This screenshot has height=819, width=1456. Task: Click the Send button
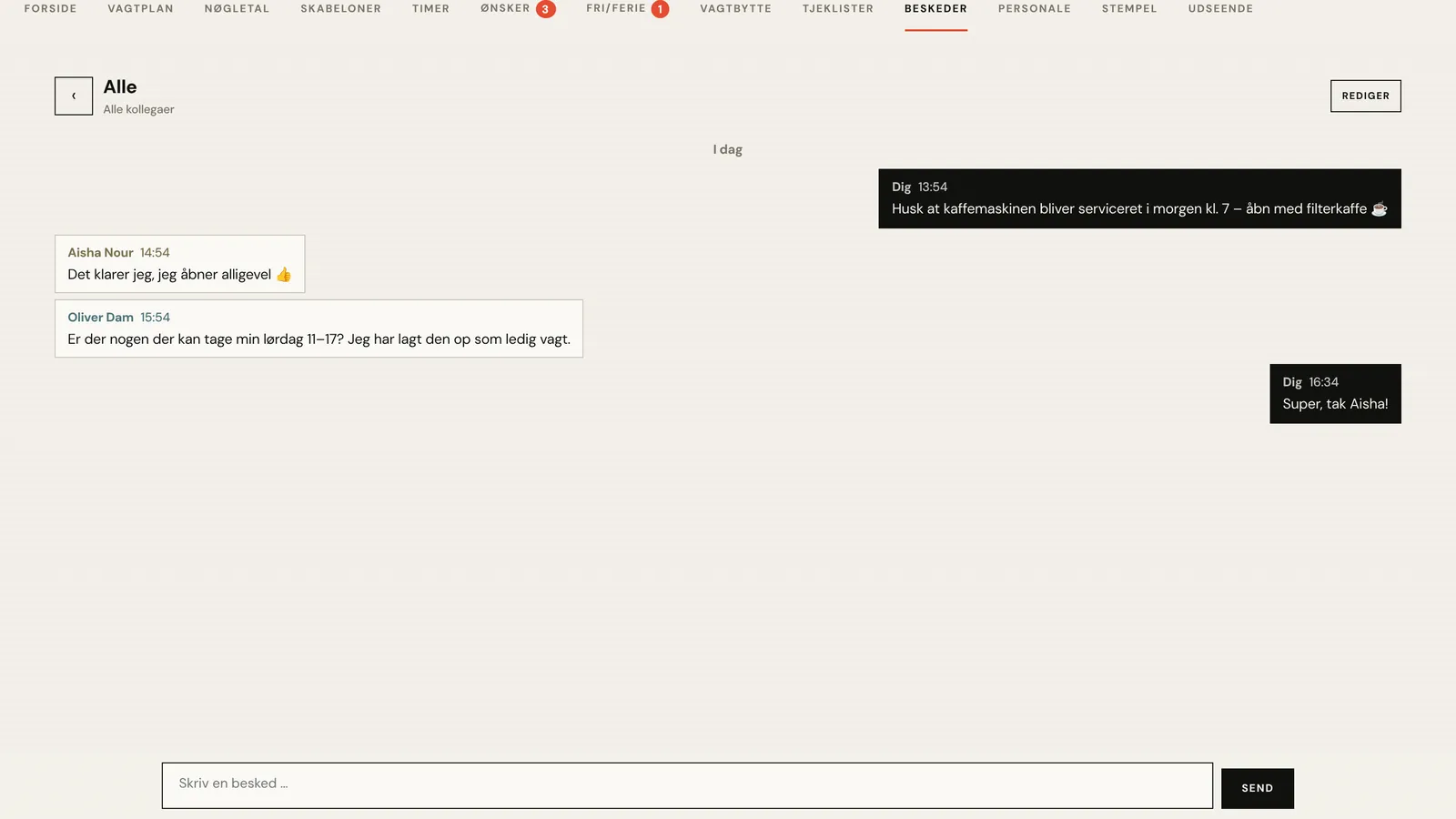pos(1257,788)
